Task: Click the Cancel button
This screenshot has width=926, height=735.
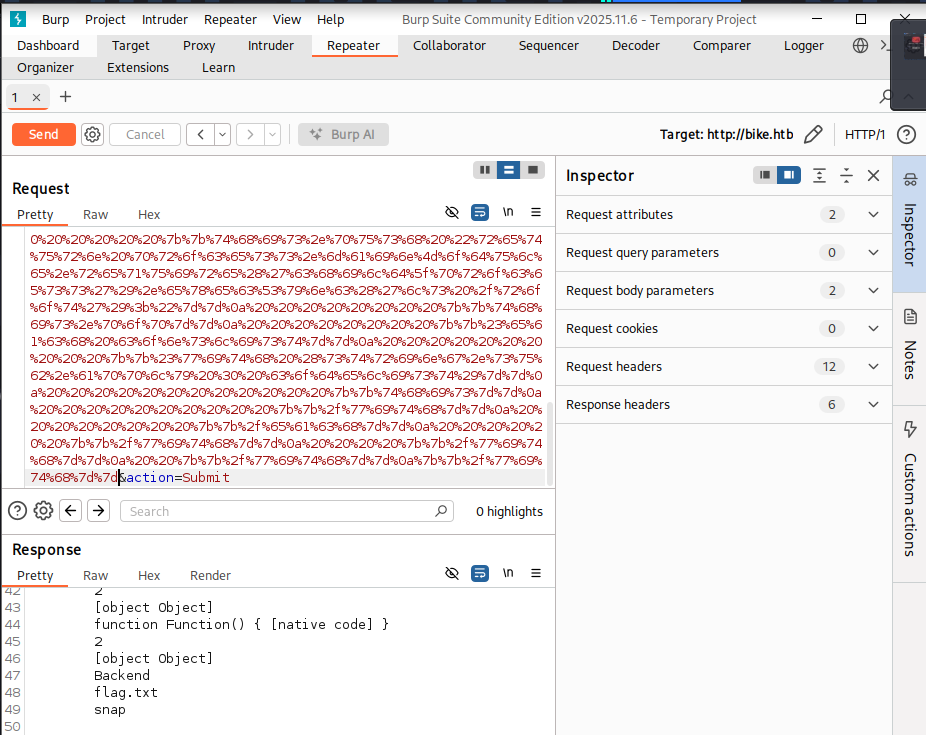Action: pos(144,134)
